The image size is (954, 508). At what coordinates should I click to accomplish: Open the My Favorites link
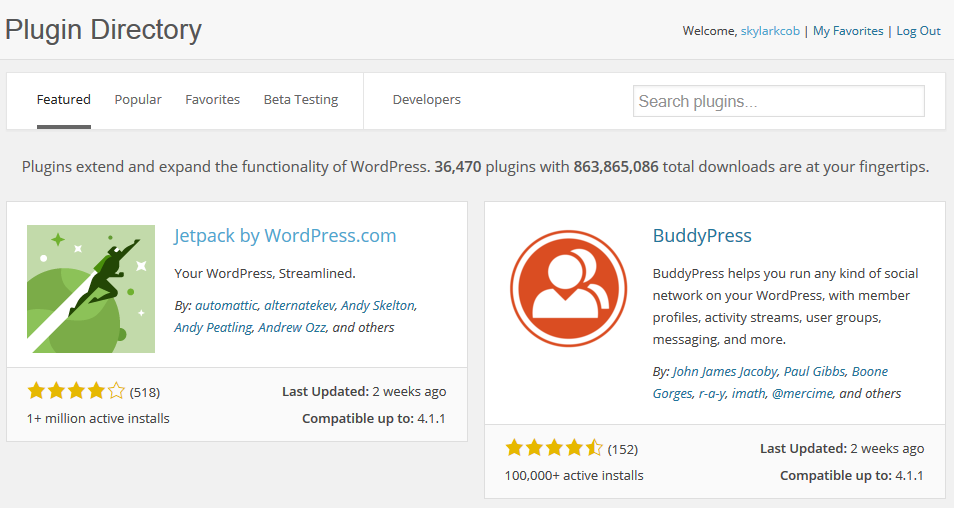coord(848,31)
